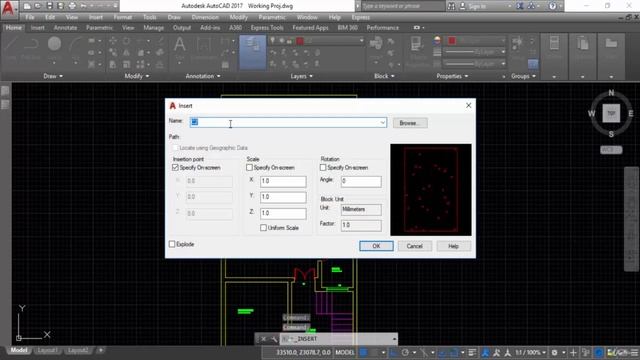Screen dimensions: 640x360
Task: Click the large Text (A) annotation tool
Action: click(180, 44)
